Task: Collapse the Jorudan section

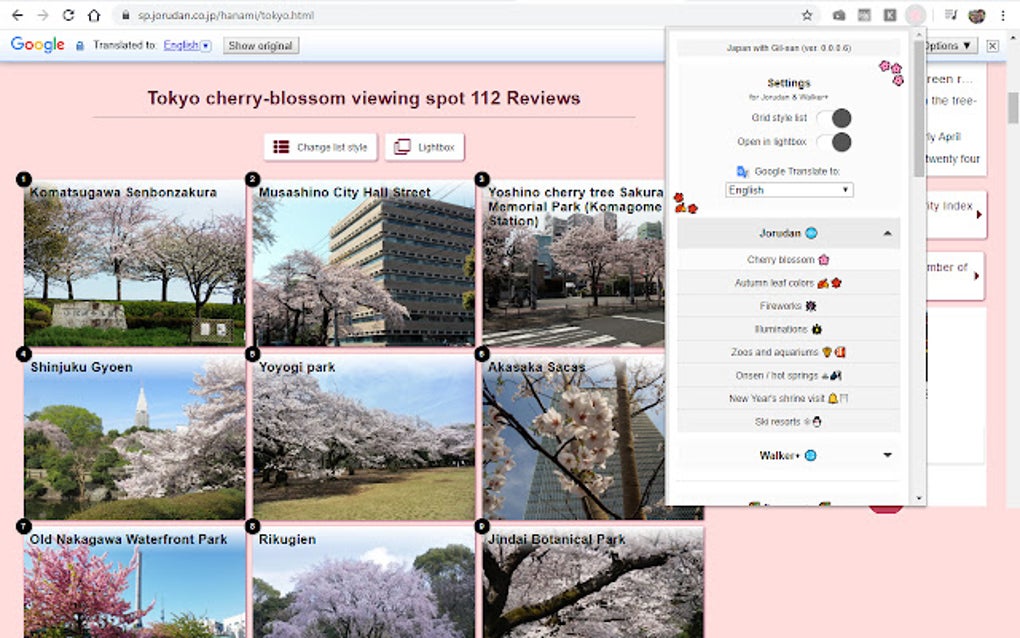Action: (x=788, y=232)
